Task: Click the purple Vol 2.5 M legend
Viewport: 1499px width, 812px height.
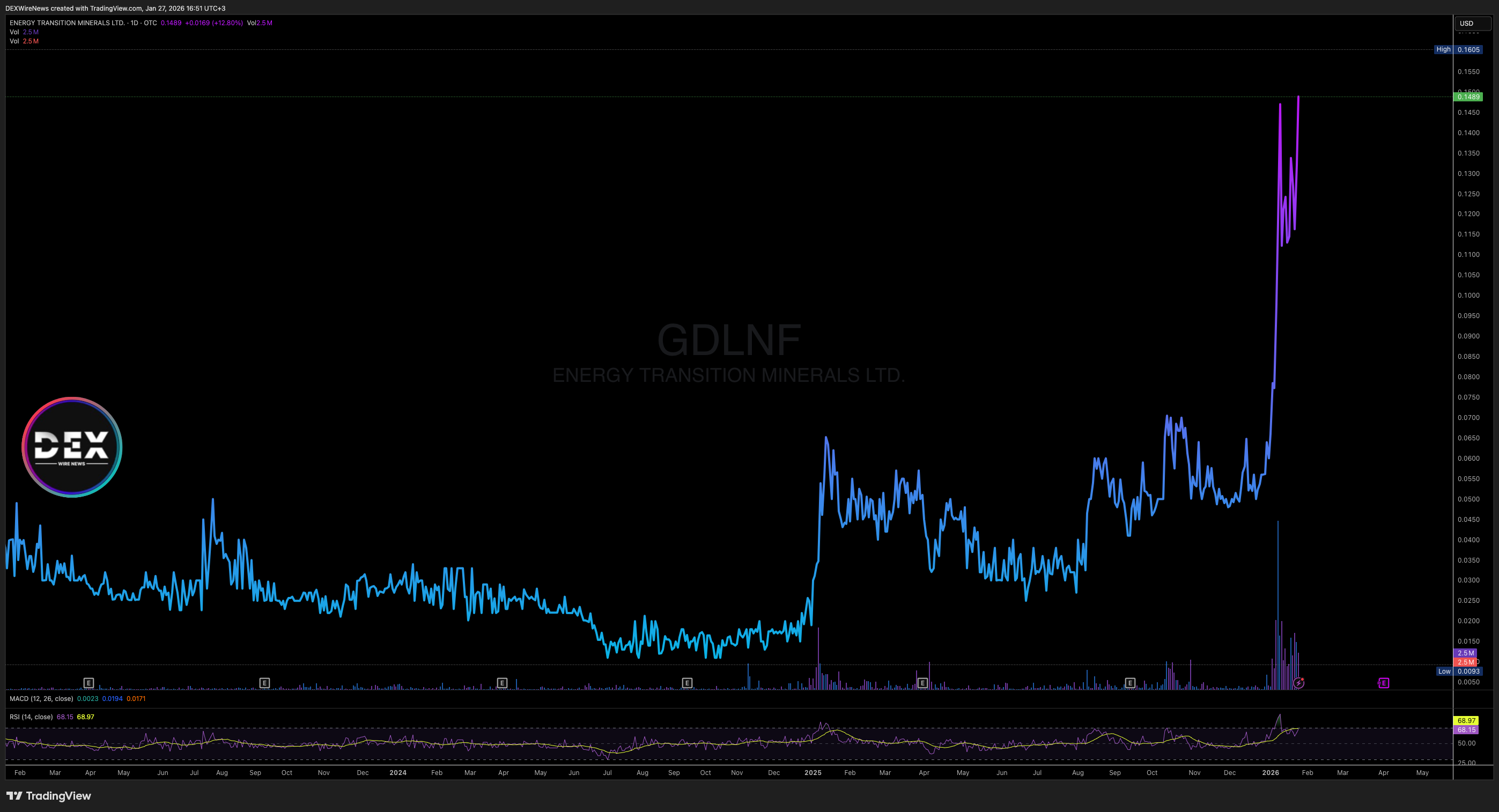Action: [25, 32]
